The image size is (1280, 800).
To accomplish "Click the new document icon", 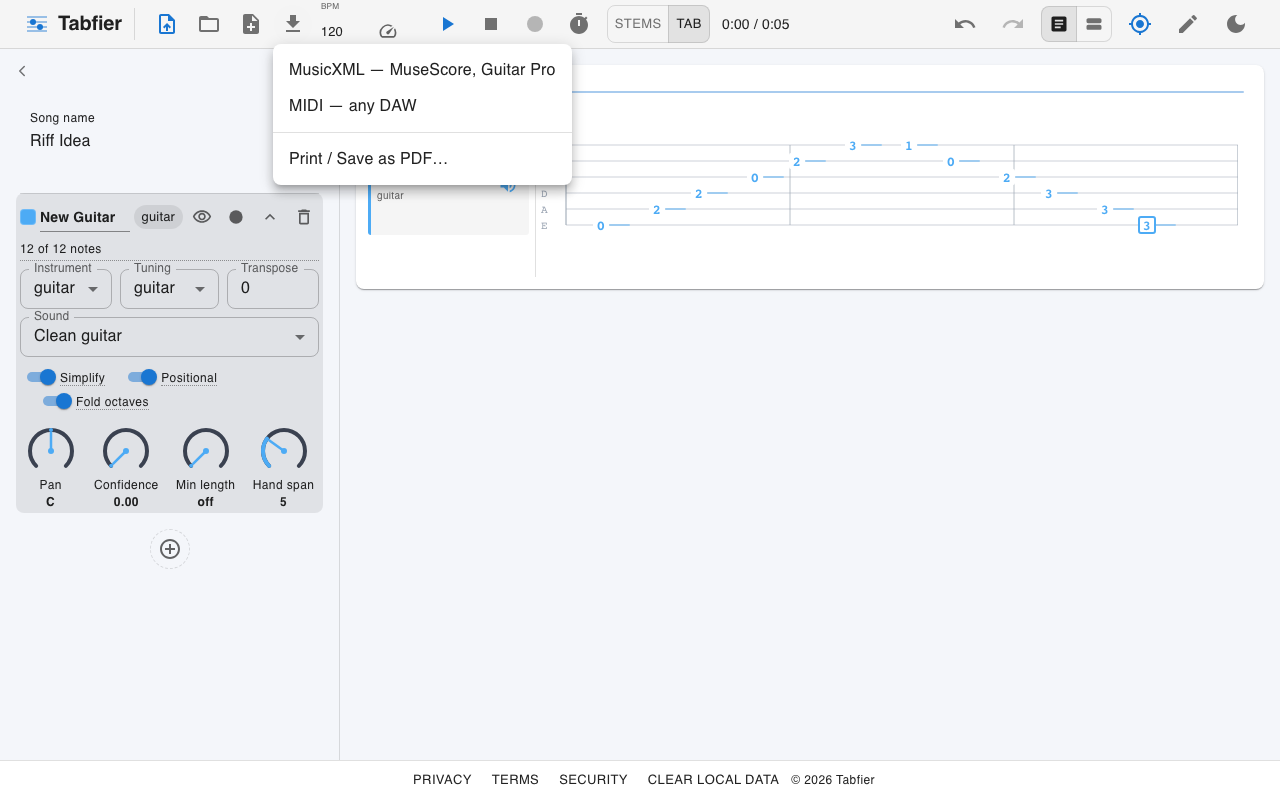I will click(251, 24).
